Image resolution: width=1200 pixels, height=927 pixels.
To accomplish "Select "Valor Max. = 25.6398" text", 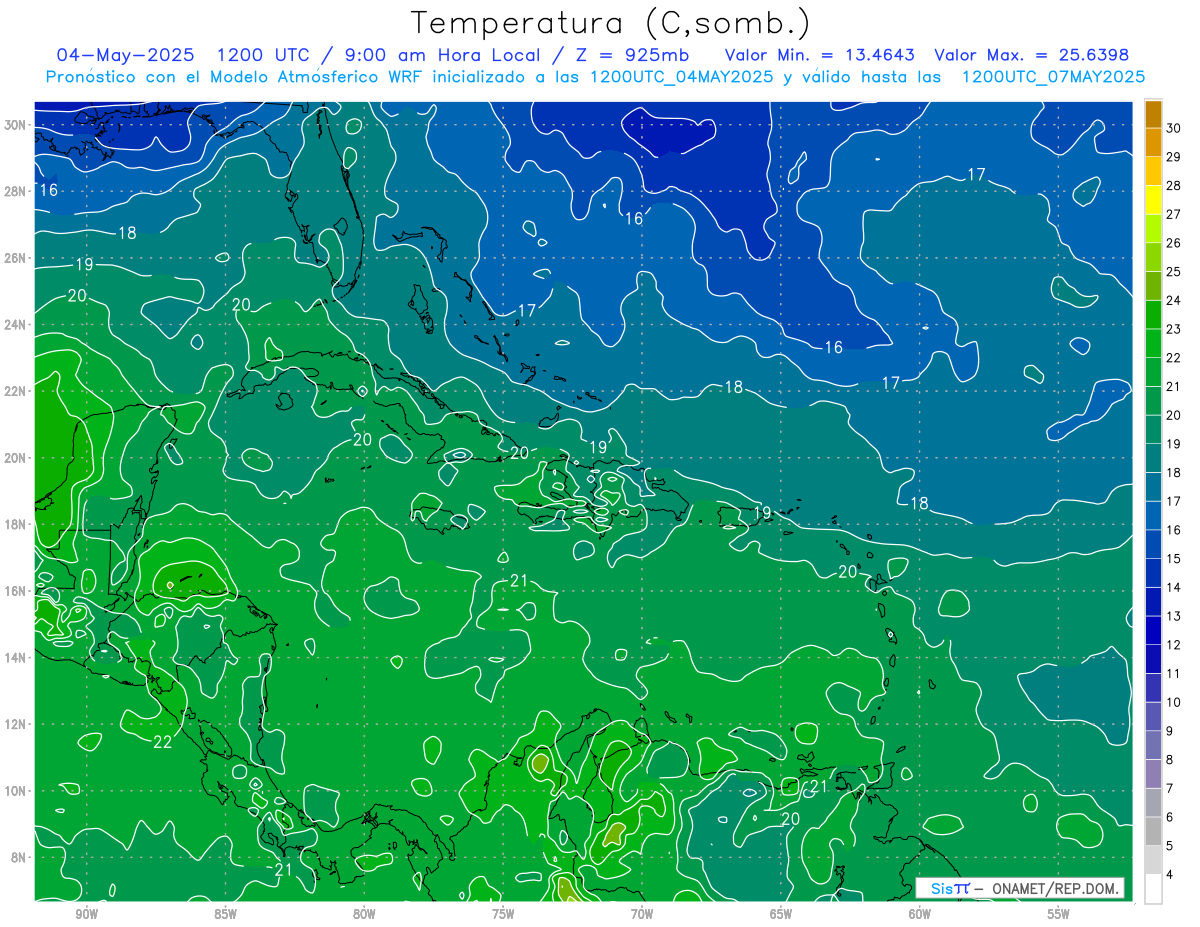I will click(x=1031, y=55).
